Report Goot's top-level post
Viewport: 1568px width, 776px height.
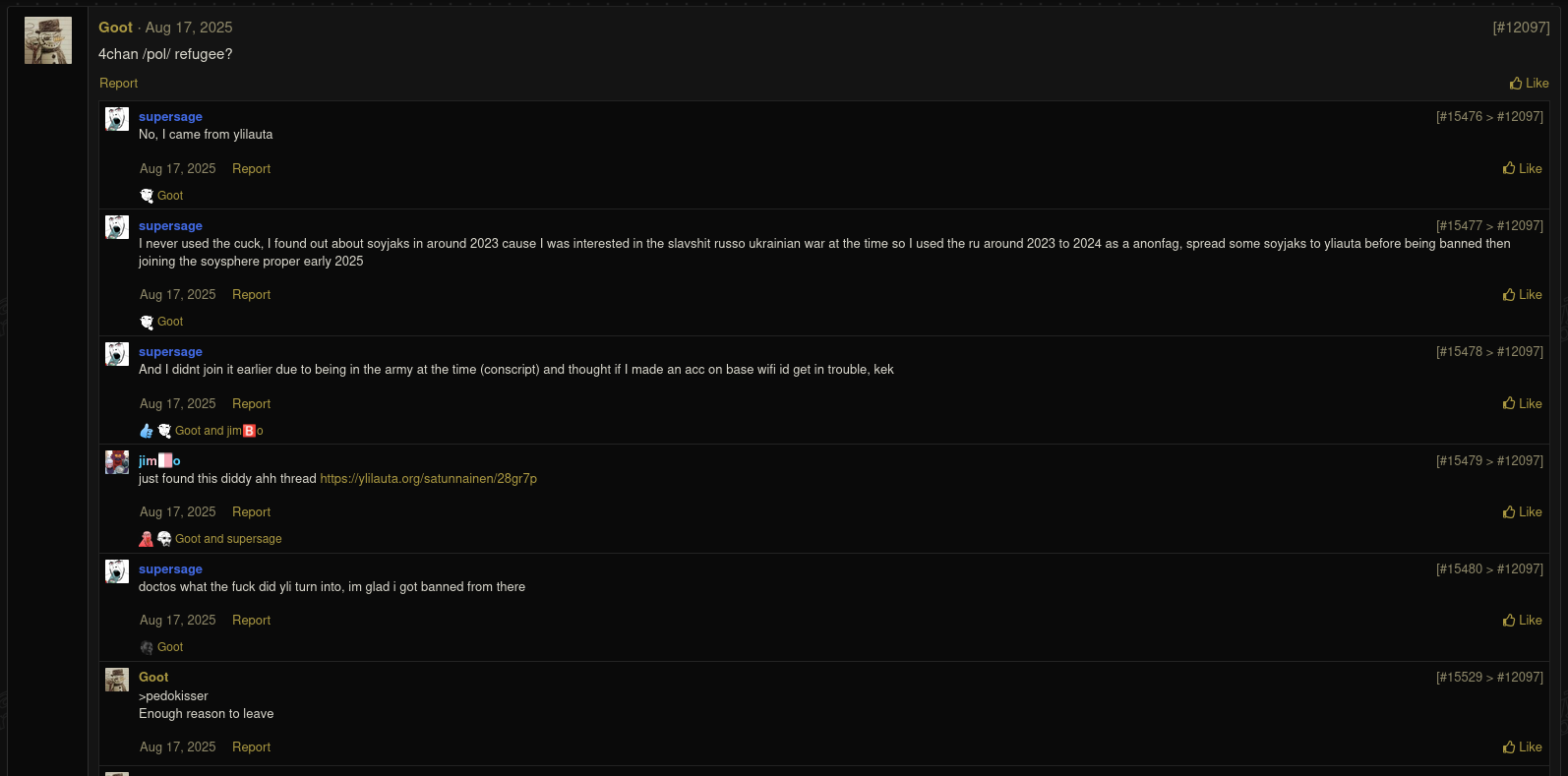(x=118, y=84)
